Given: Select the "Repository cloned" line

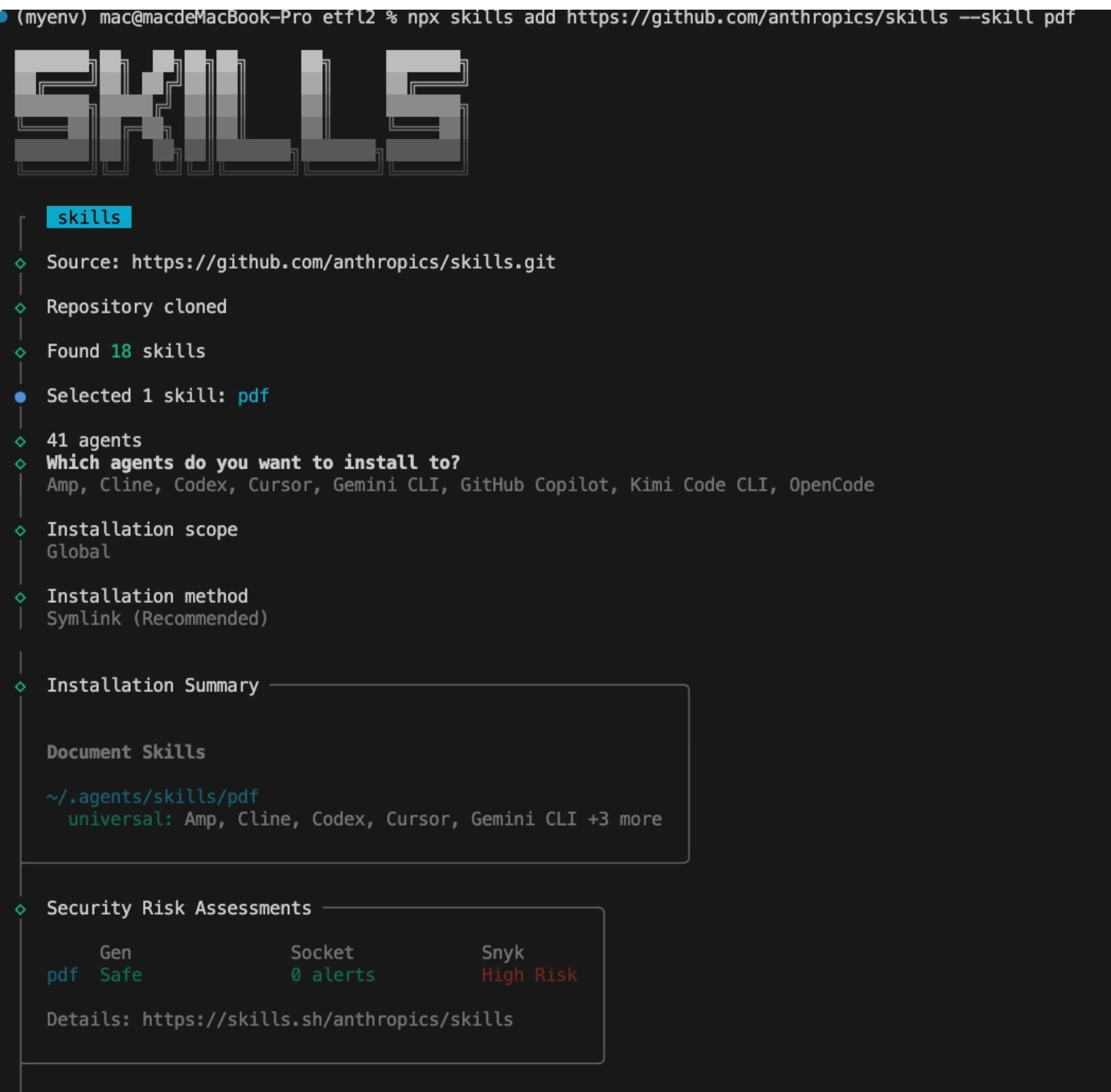Looking at the screenshot, I should click(137, 307).
